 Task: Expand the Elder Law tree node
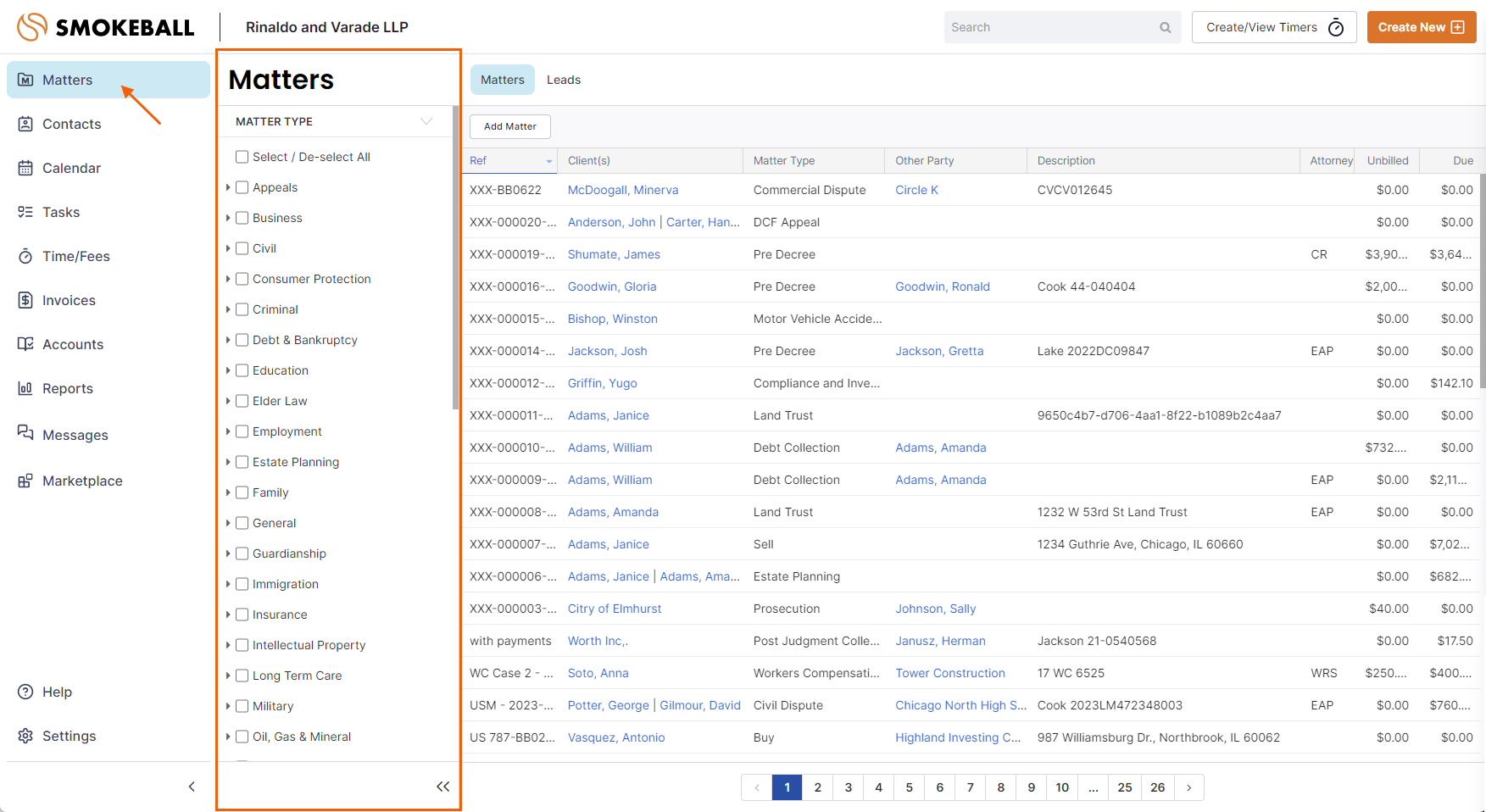[228, 401]
